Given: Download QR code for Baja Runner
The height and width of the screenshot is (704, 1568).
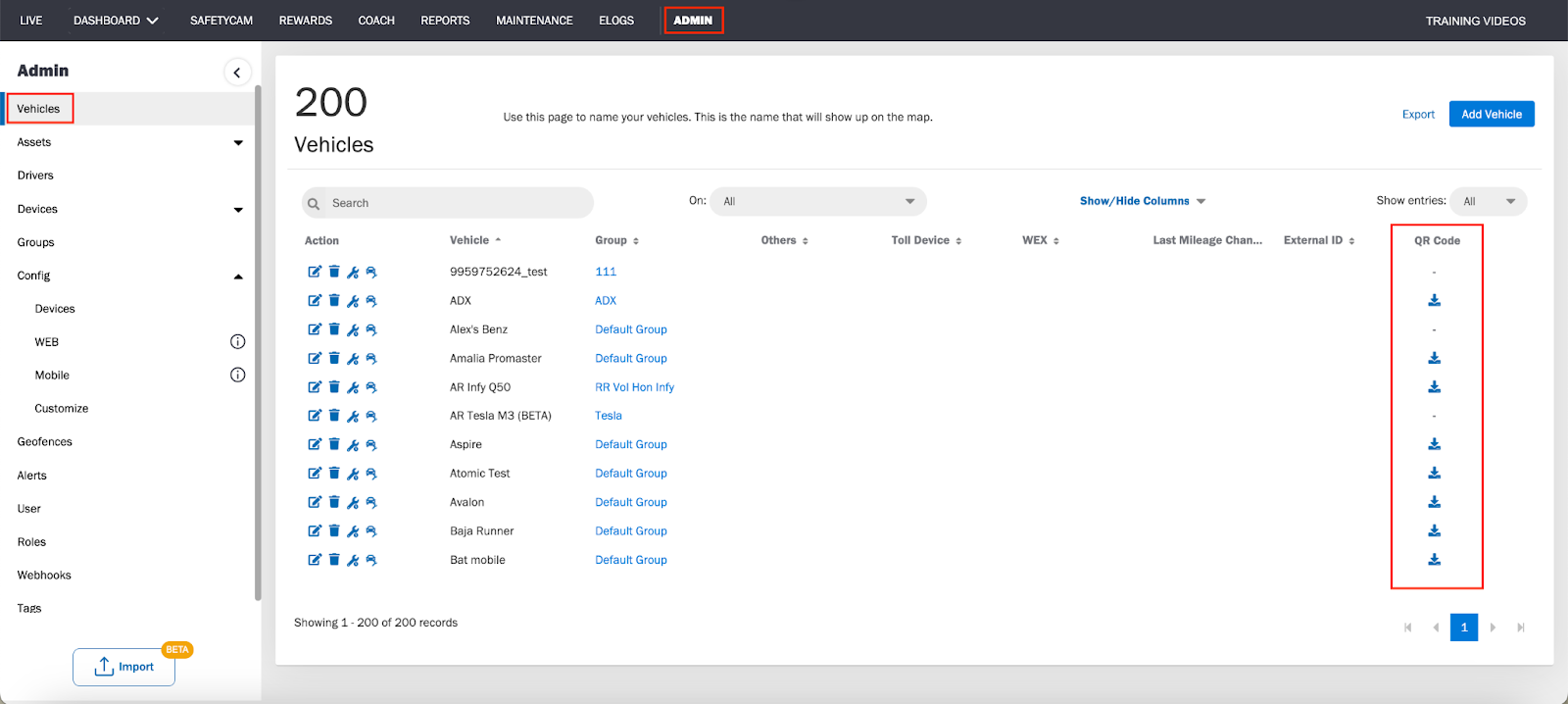Looking at the screenshot, I should [x=1434, y=530].
